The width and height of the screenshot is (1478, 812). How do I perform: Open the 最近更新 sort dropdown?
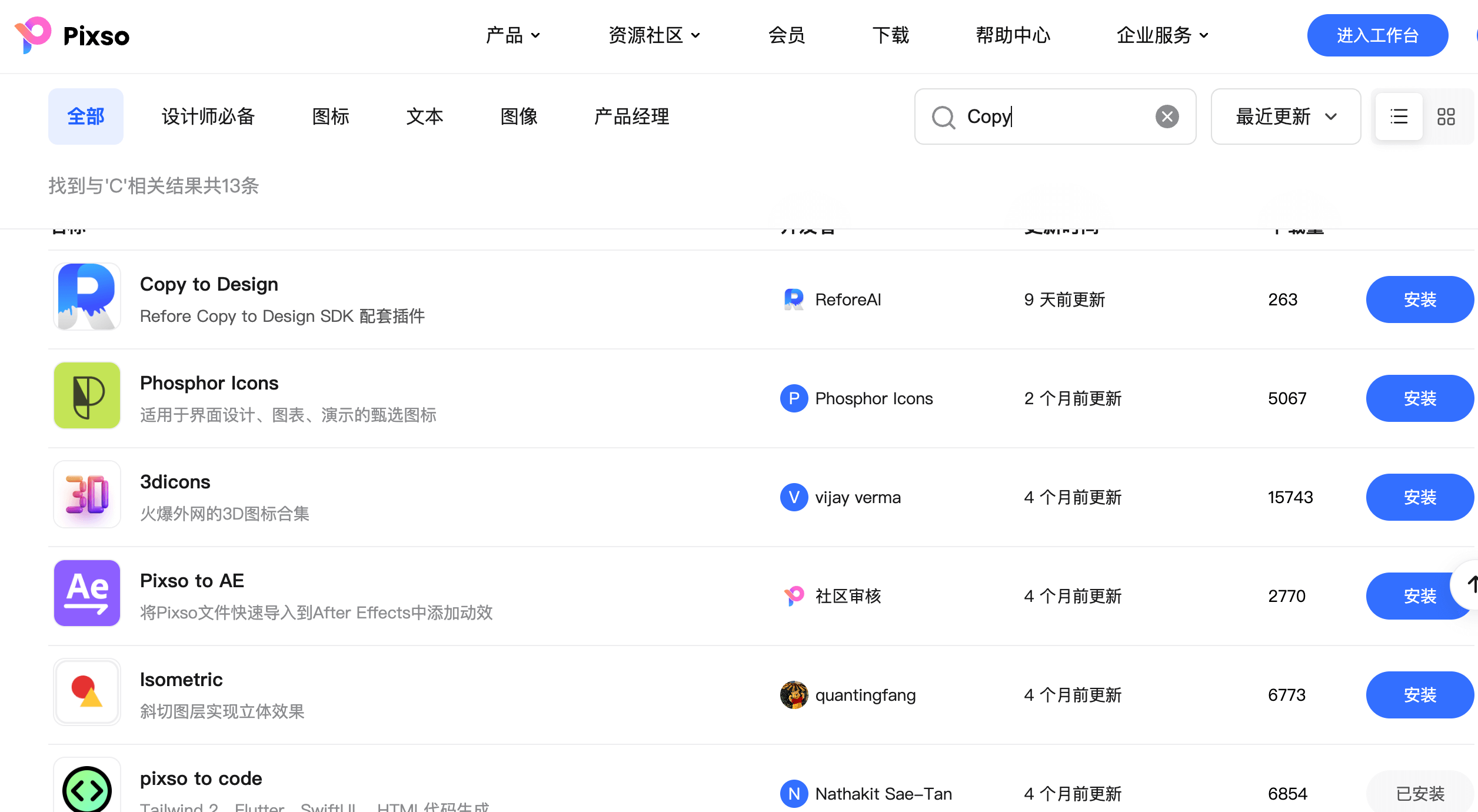pyautogui.click(x=1286, y=117)
